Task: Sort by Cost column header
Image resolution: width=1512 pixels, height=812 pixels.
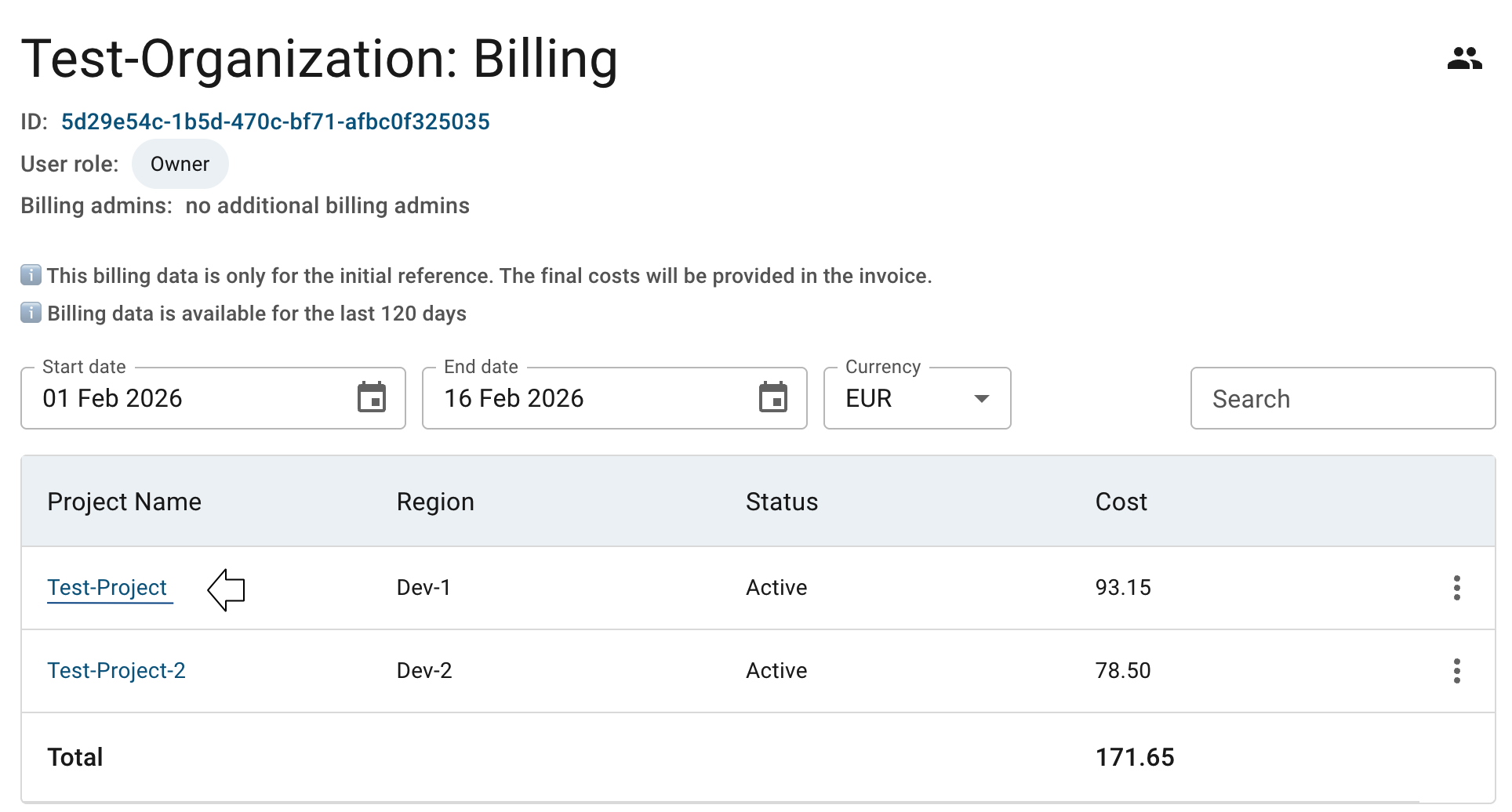Action: pos(1121,502)
